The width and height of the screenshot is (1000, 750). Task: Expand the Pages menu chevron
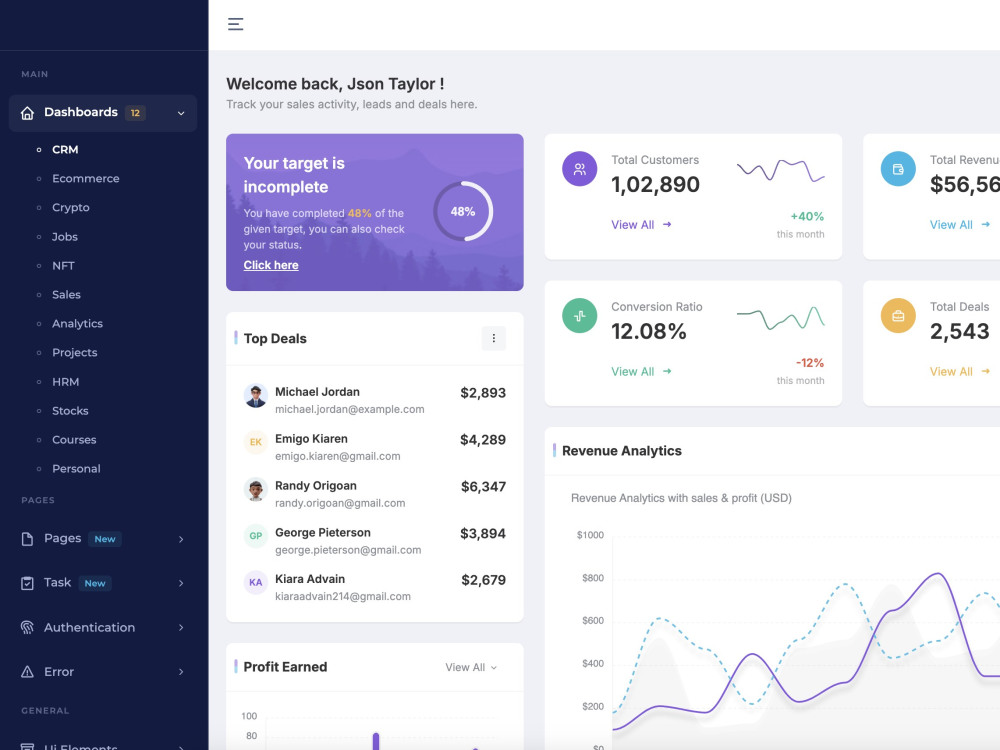tap(181, 540)
